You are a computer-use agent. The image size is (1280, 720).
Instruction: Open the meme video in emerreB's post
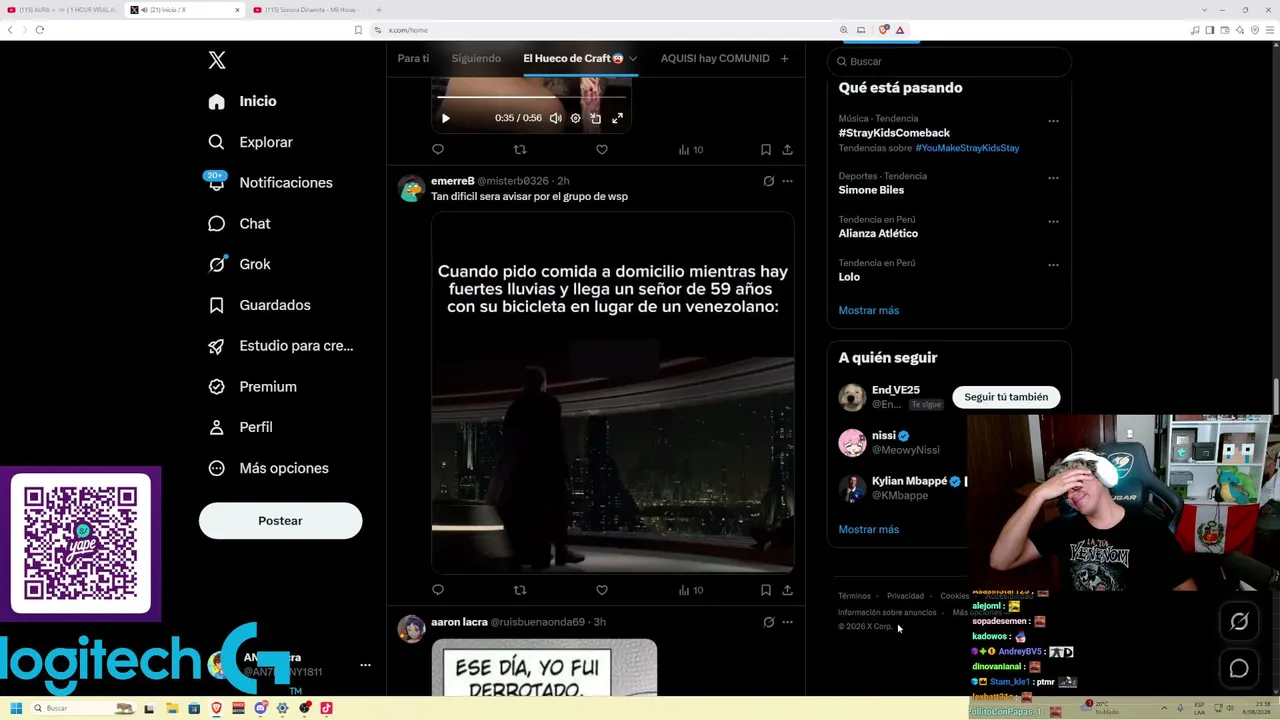pyautogui.click(x=613, y=393)
